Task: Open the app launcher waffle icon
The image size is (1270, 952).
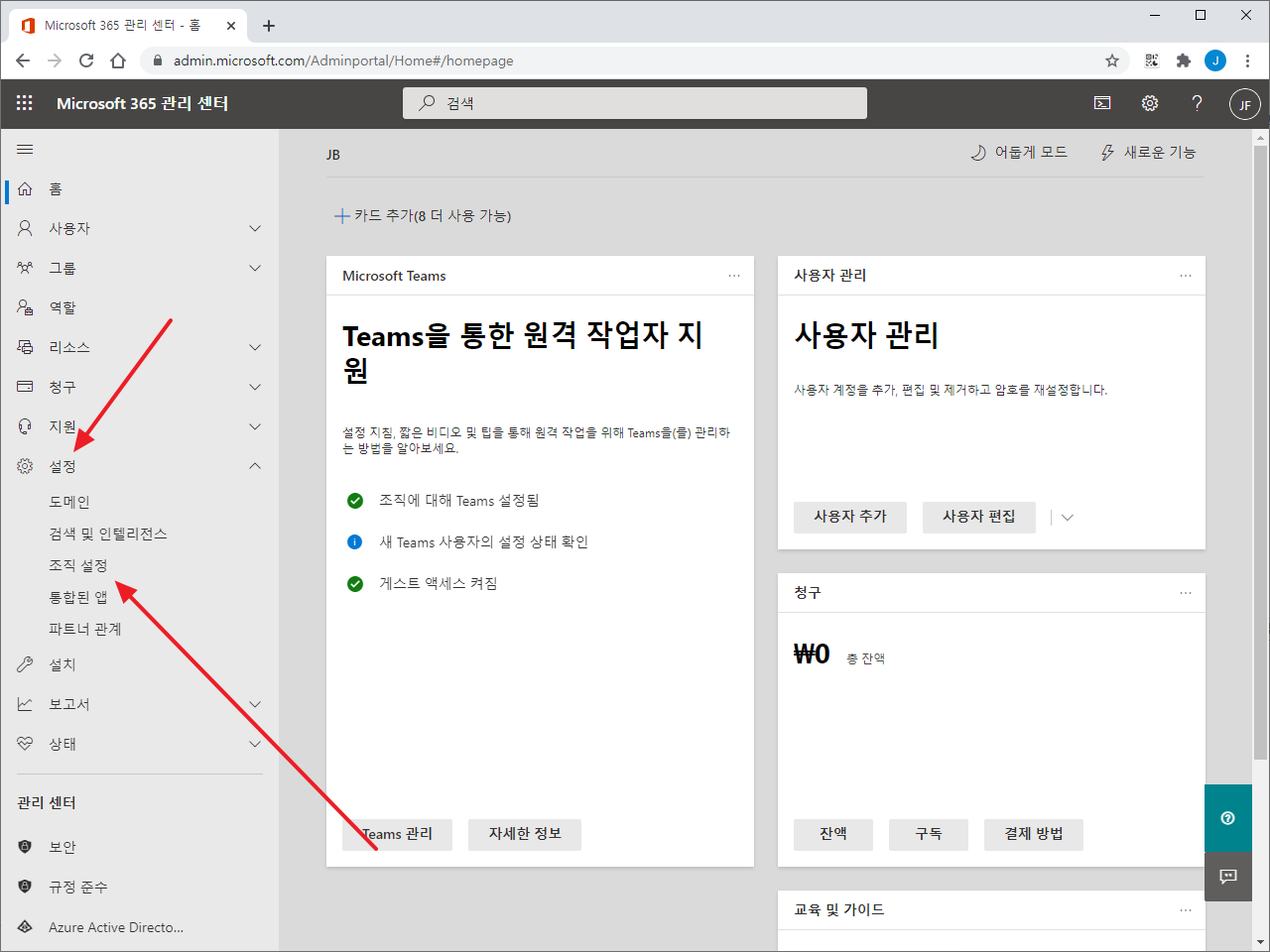Action: tap(25, 103)
